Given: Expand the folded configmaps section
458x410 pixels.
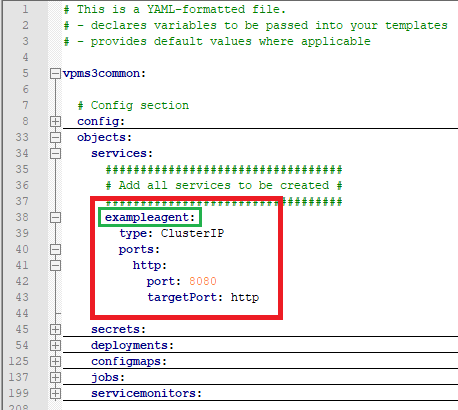Looking at the screenshot, I should [55, 361].
